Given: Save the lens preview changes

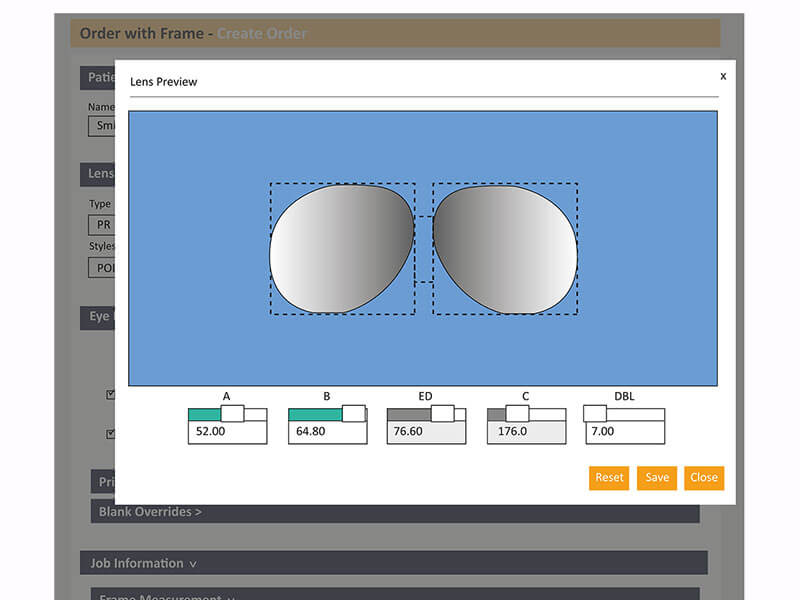Looking at the screenshot, I should 656,478.
